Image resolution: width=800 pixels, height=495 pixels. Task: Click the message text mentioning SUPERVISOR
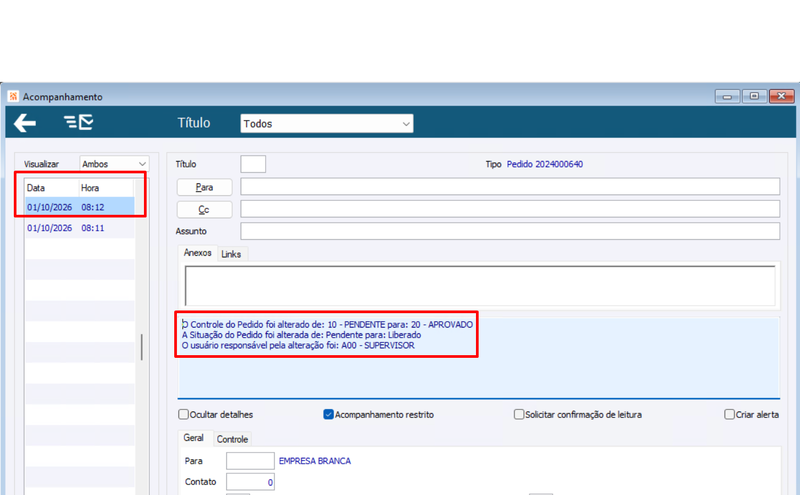[x=298, y=345]
